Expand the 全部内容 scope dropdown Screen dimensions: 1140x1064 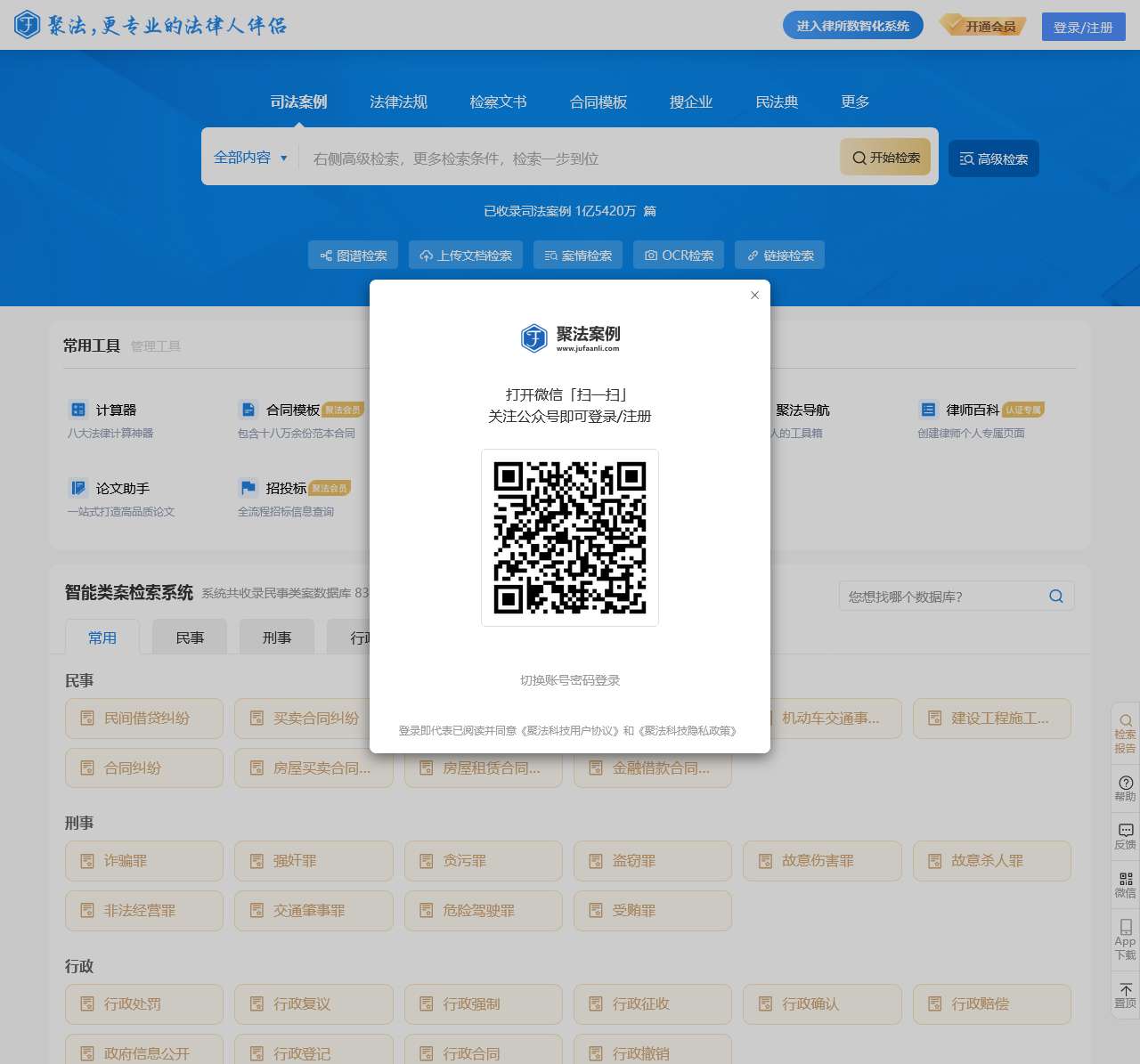pos(250,158)
